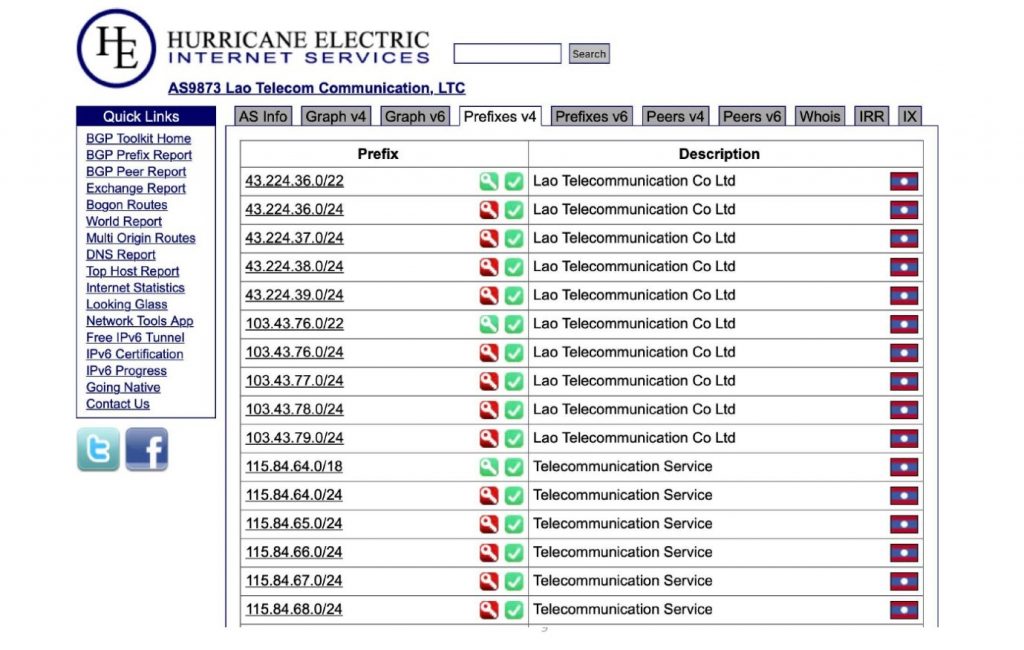Click green magnifier icon for 103.43.76.0/22
This screenshot has height=650, width=1024.
[x=488, y=324]
